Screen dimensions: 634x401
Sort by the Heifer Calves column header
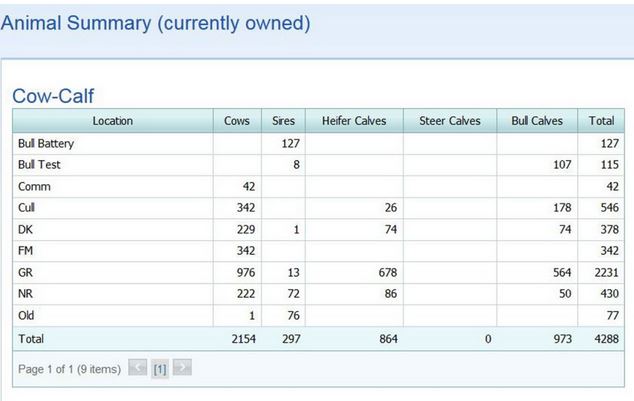coord(354,121)
